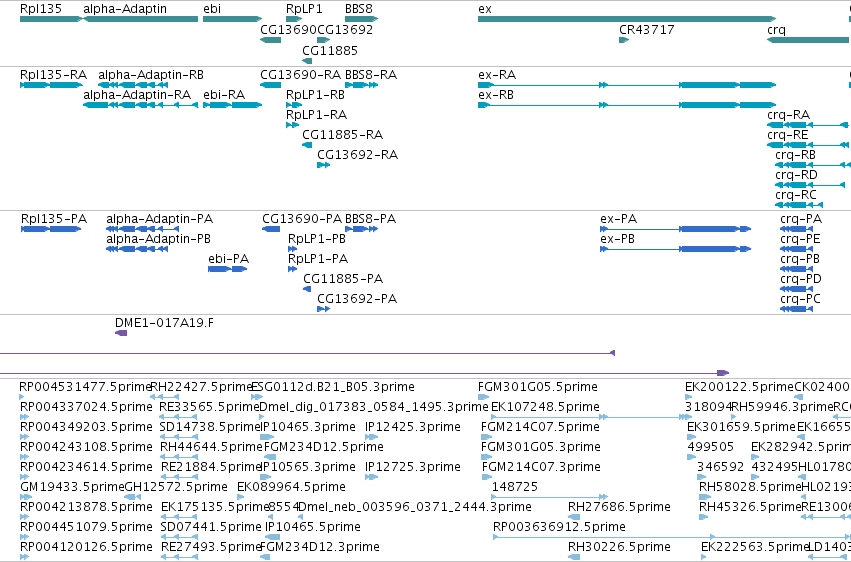Select the CG11885 gene label
The height and width of the screenshot is (562, 851).
pyautogui.click(x=330, y=50)
